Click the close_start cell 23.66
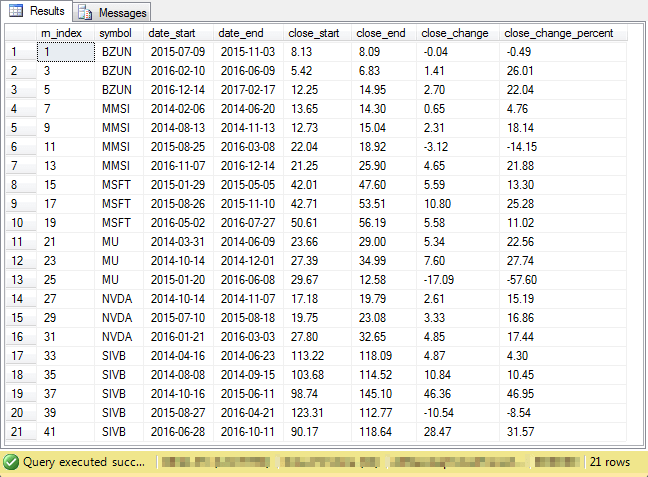 (x=317, y=242)
